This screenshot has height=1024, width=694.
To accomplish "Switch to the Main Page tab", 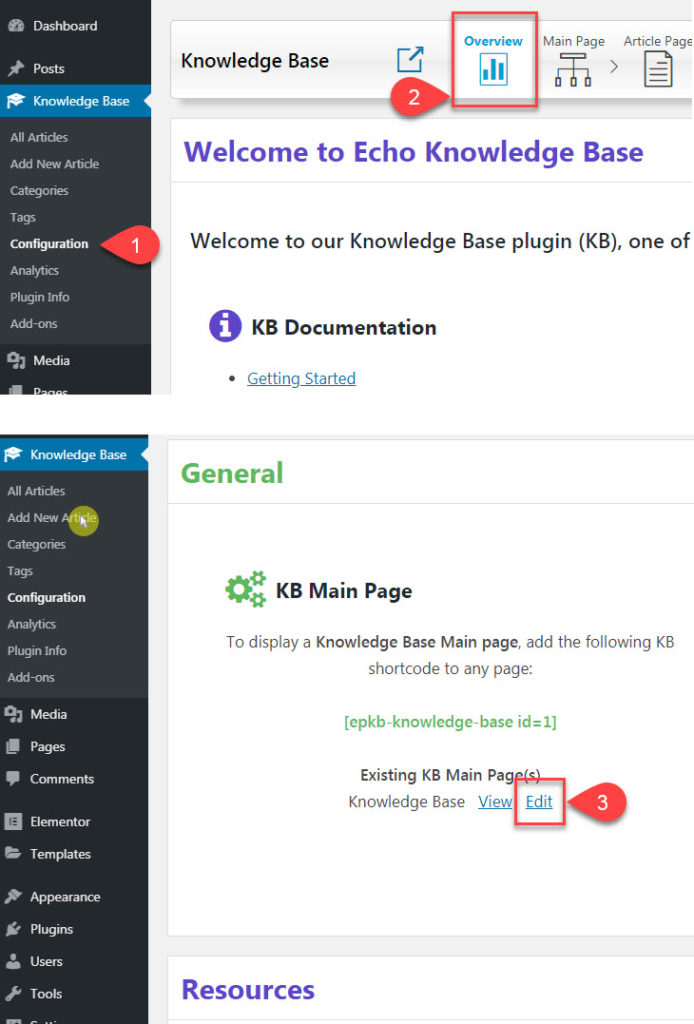I will (573, 59).
